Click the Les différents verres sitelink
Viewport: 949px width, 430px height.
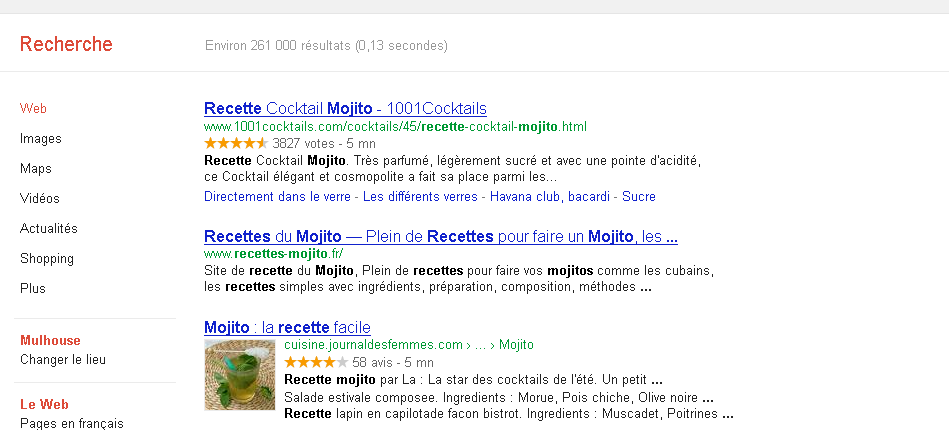420,197
